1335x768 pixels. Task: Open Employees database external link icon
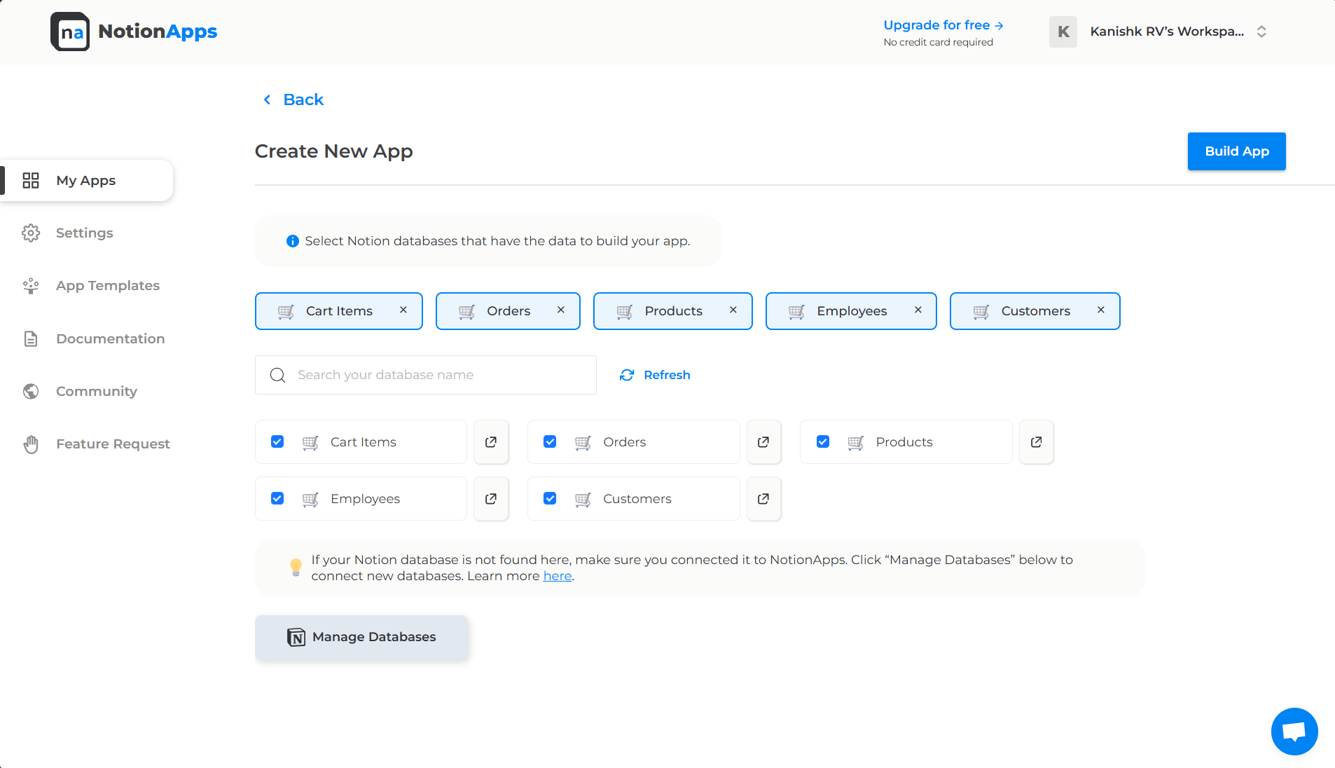click(491, 499)
